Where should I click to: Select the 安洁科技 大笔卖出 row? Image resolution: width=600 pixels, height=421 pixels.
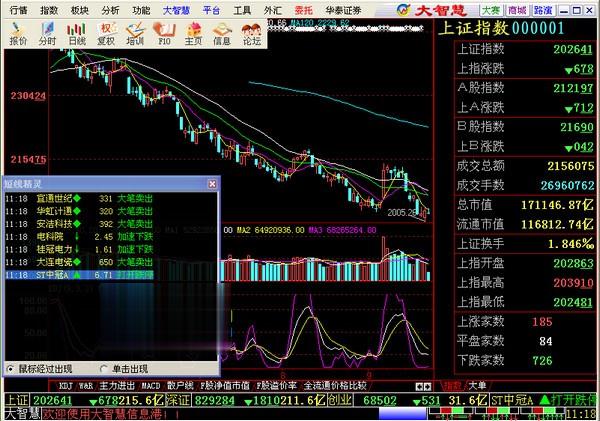[x=79, y=224]
